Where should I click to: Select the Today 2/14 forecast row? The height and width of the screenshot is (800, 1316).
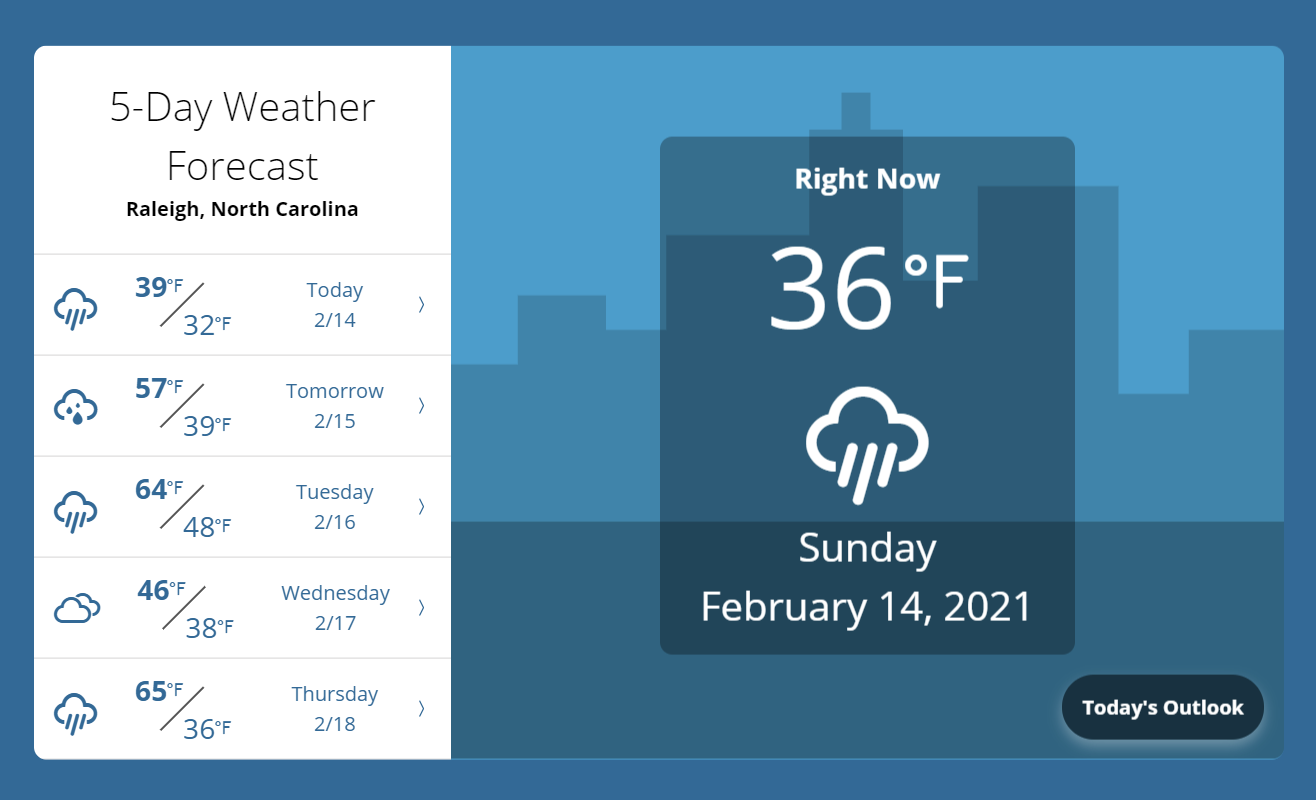coord(242,305)
